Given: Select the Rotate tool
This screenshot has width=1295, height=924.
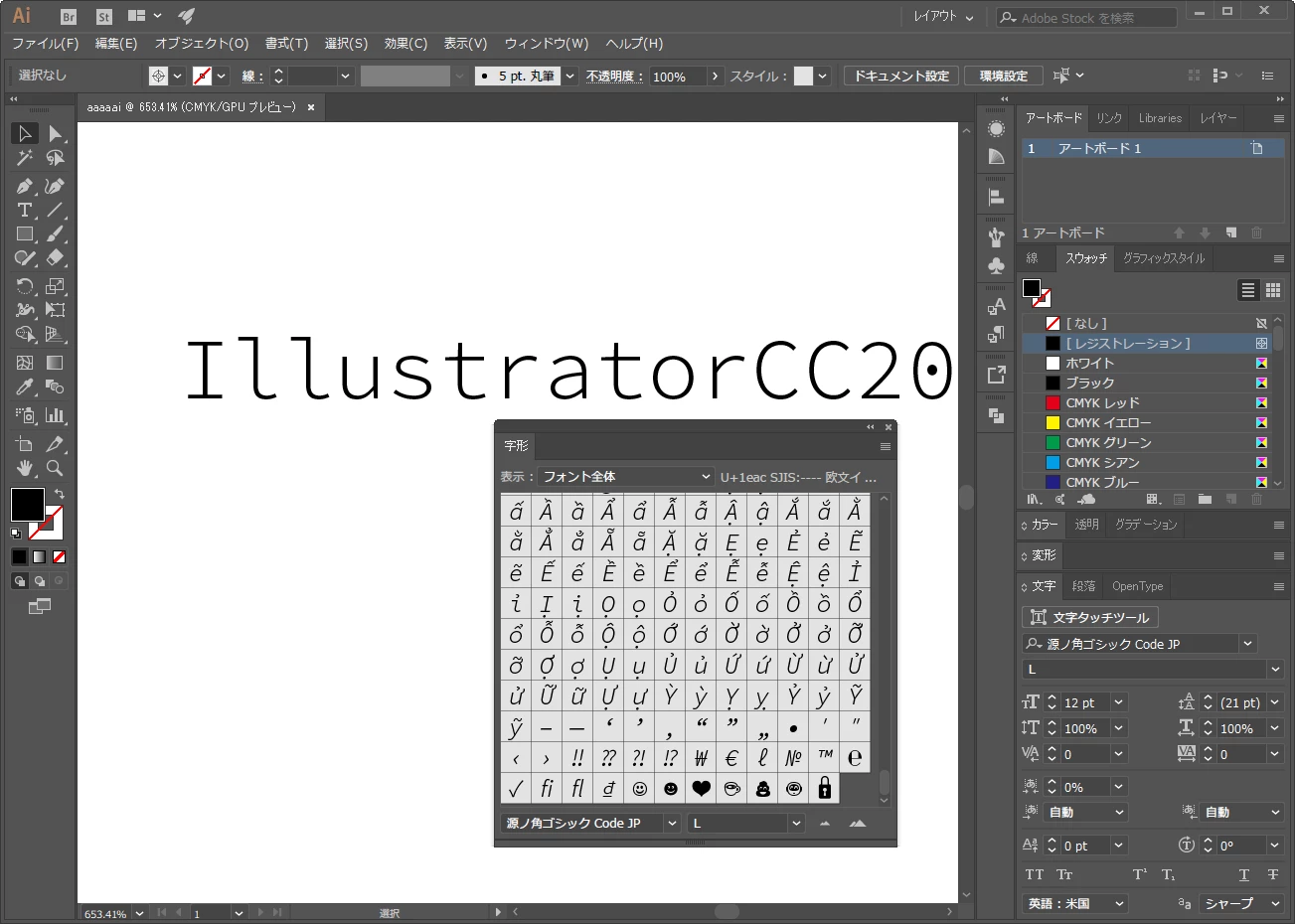Looking at the screenshot, I should 25,286.
